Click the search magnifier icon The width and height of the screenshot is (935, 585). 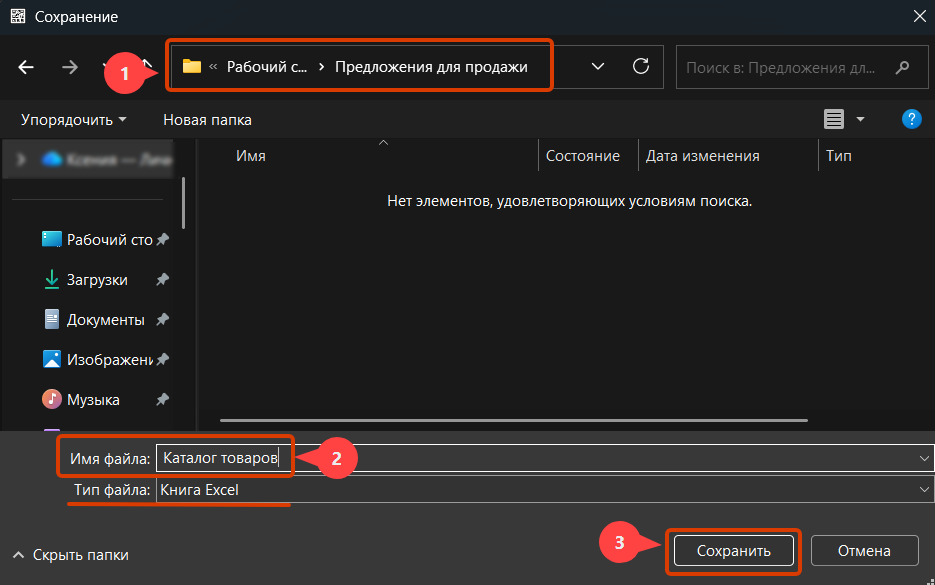click(903, 67)
